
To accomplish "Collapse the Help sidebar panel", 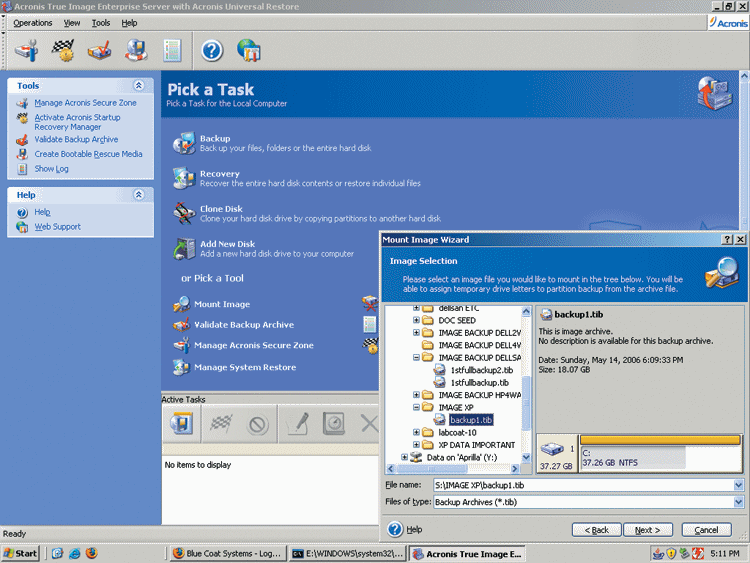I will [x=139, y=195].
